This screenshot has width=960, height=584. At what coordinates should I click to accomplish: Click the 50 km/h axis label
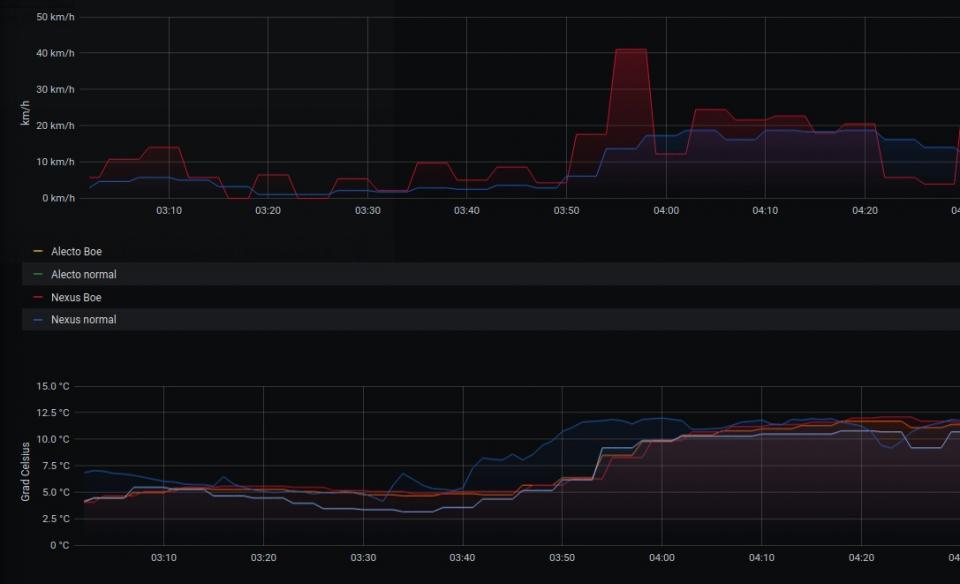[x=55, y=18]
